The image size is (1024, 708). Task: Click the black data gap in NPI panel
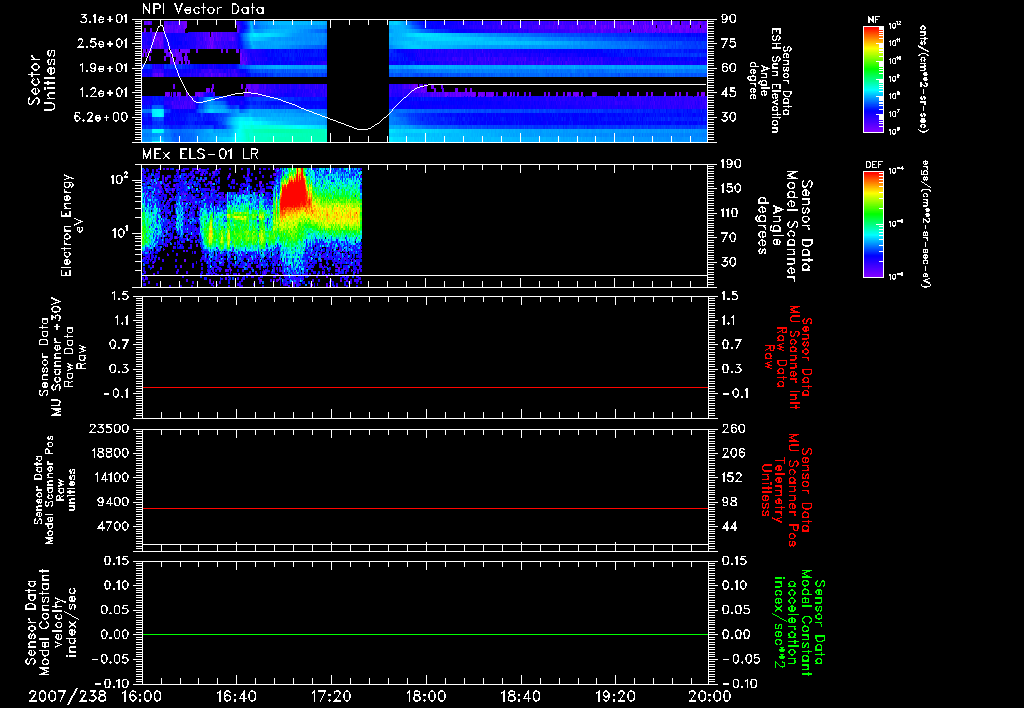[x=358, y=80]
